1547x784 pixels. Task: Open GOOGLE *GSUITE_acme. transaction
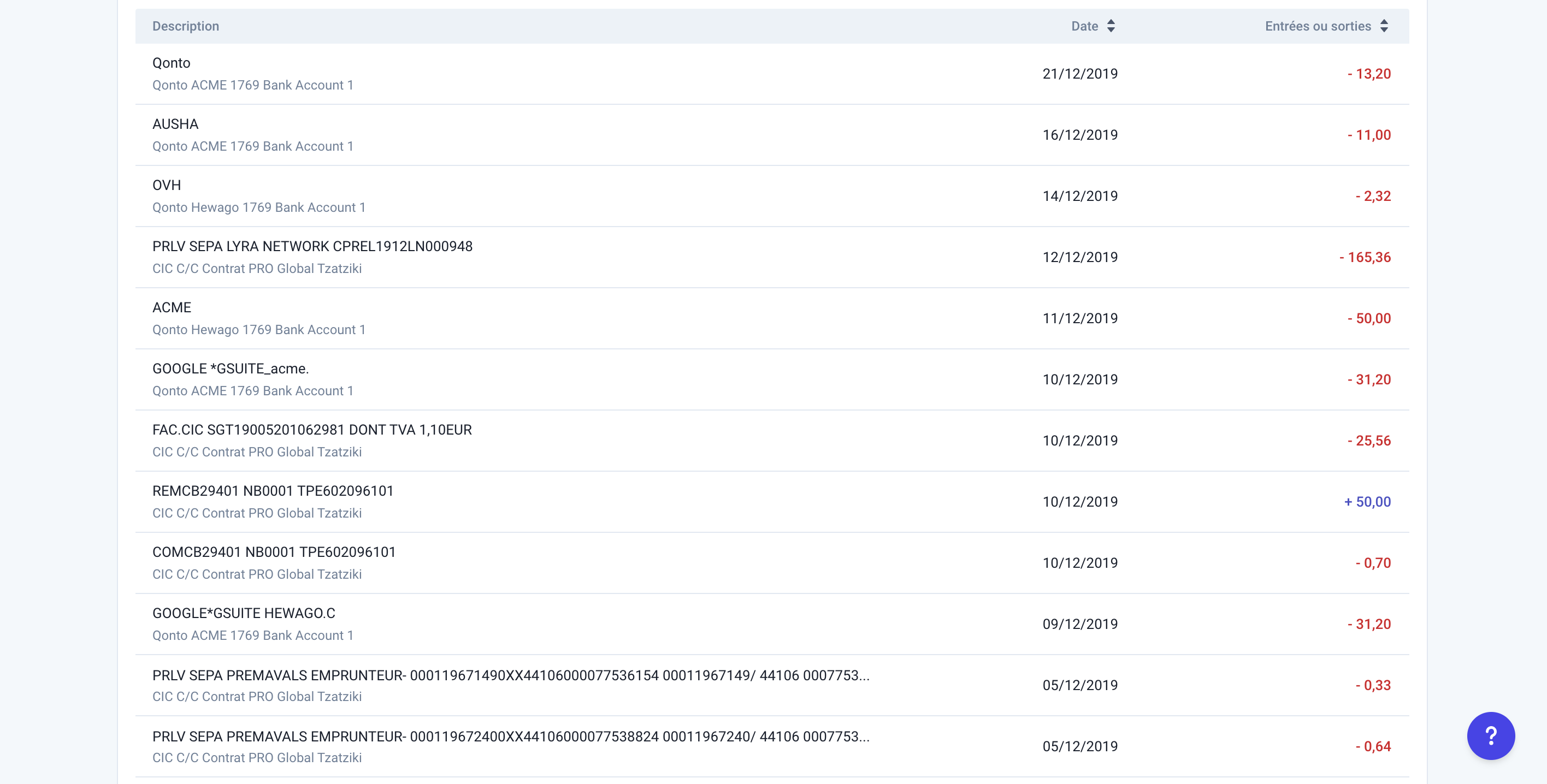coord(772,380)
